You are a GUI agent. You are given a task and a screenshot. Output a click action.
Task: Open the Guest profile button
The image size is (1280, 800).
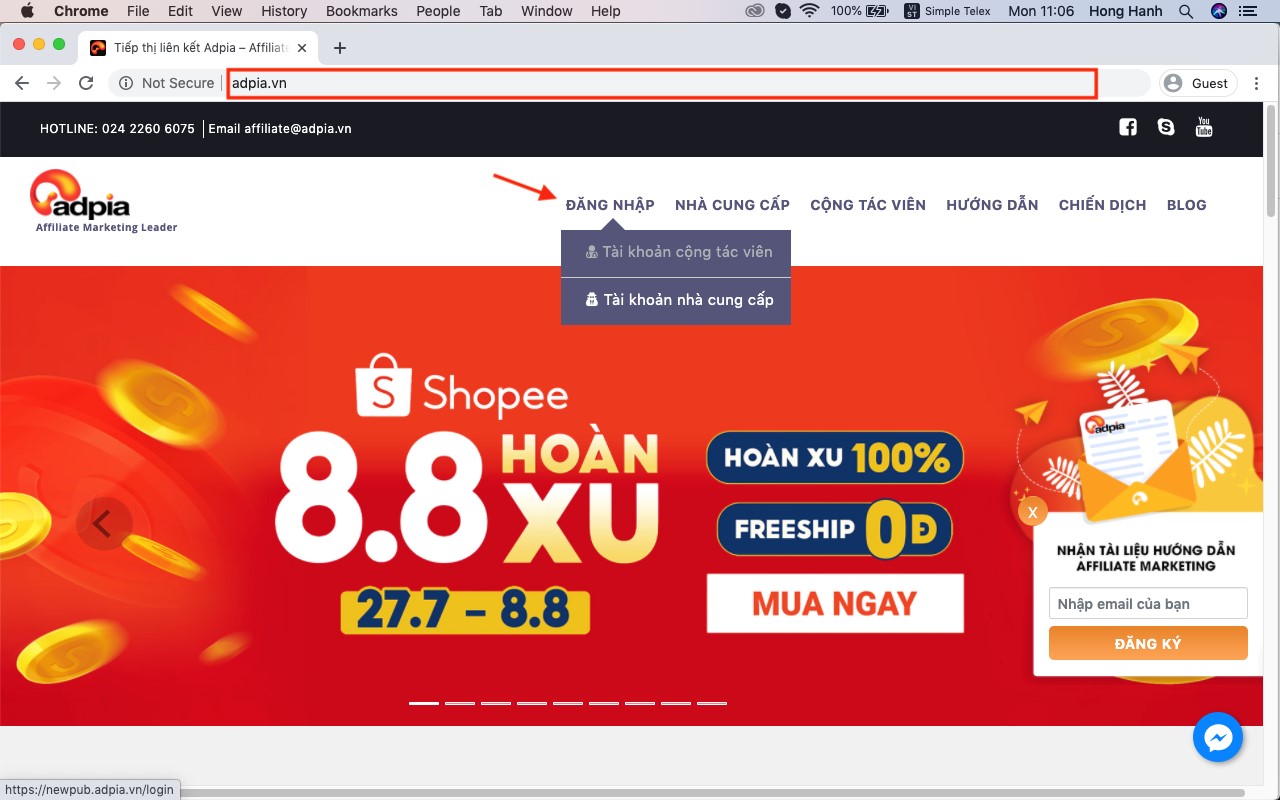pyautogui.click(x=1198, y=83)
